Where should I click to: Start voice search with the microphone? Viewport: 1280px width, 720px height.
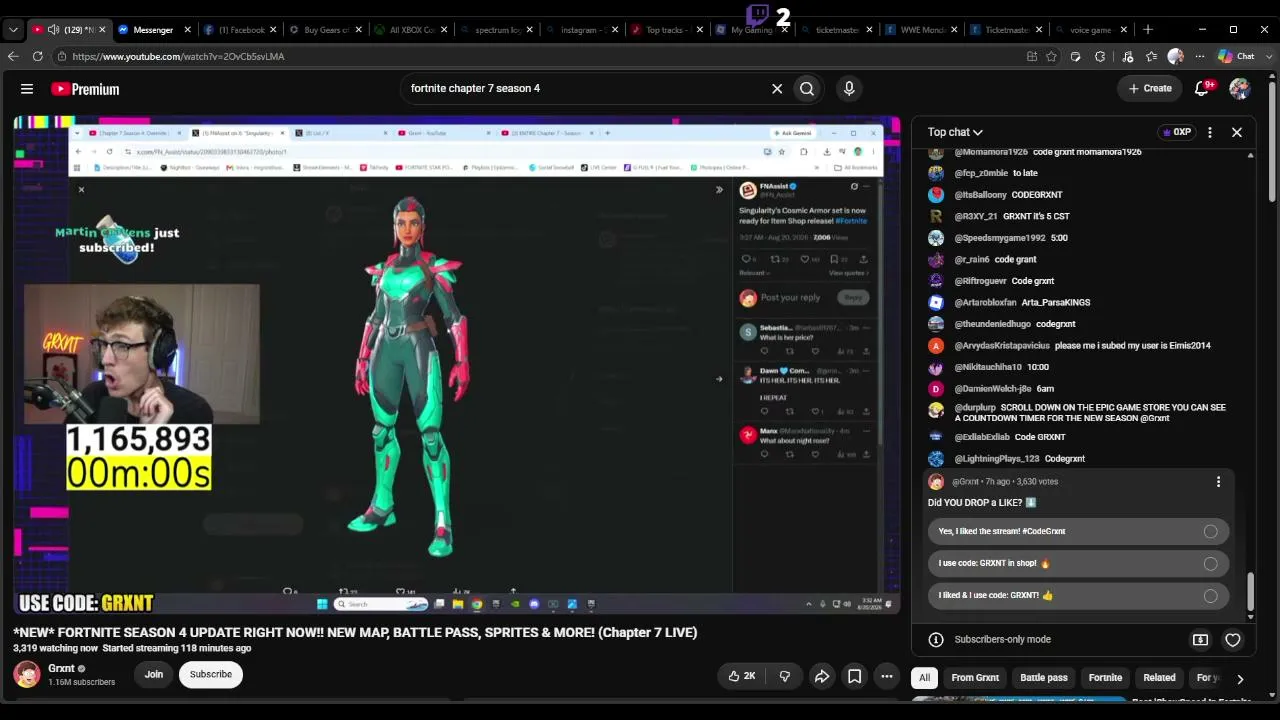pos(849,88)
